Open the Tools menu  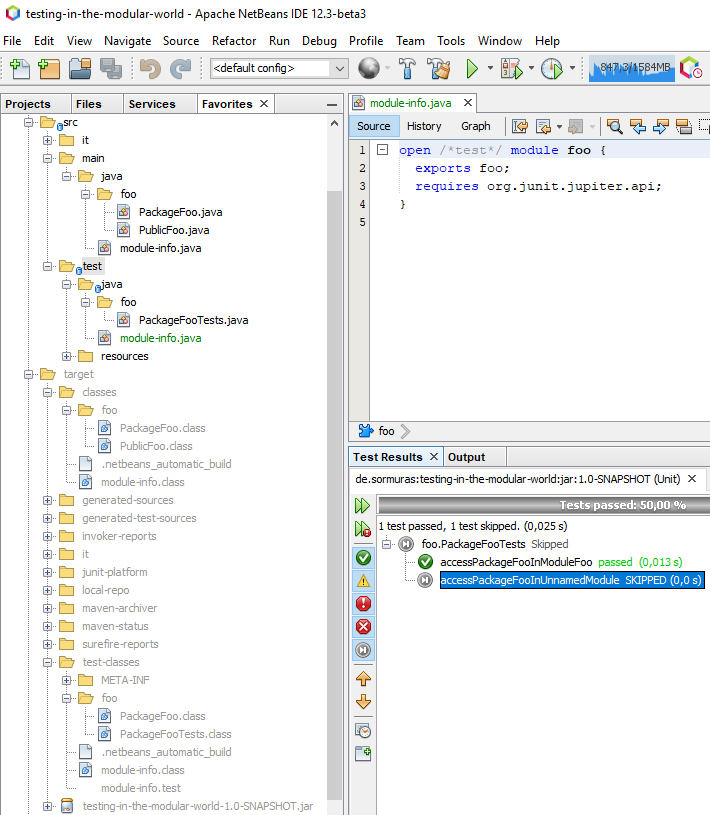click(451, 41)
